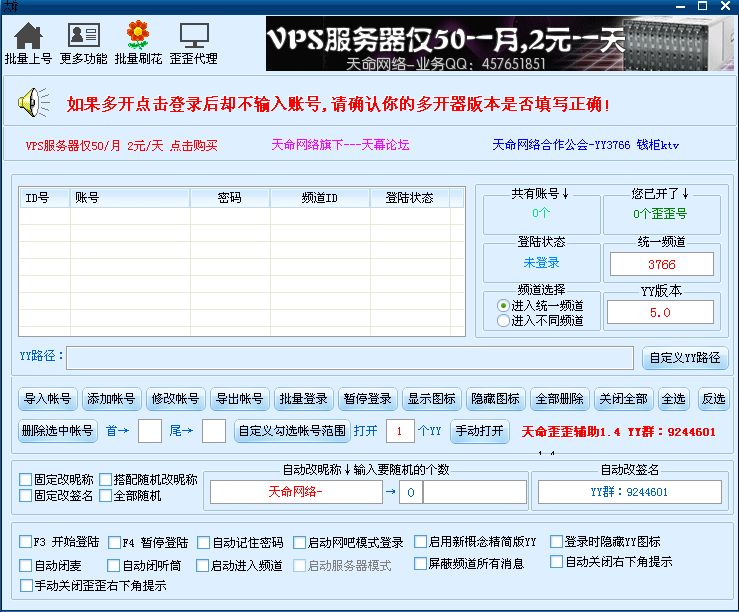Click 自动改签名 field with YY群：9244601
This screenshot has width=739, height=612.
[629, 492]
